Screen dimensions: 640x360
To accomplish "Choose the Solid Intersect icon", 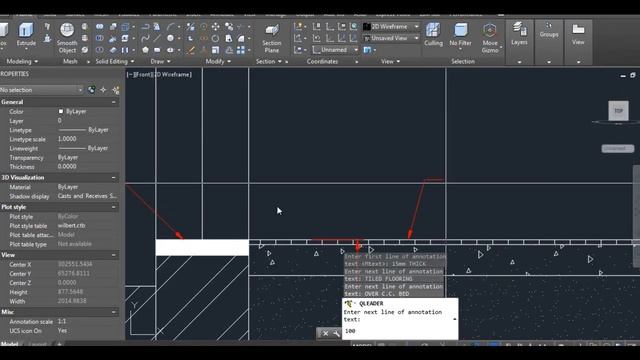I will [100, 50].
